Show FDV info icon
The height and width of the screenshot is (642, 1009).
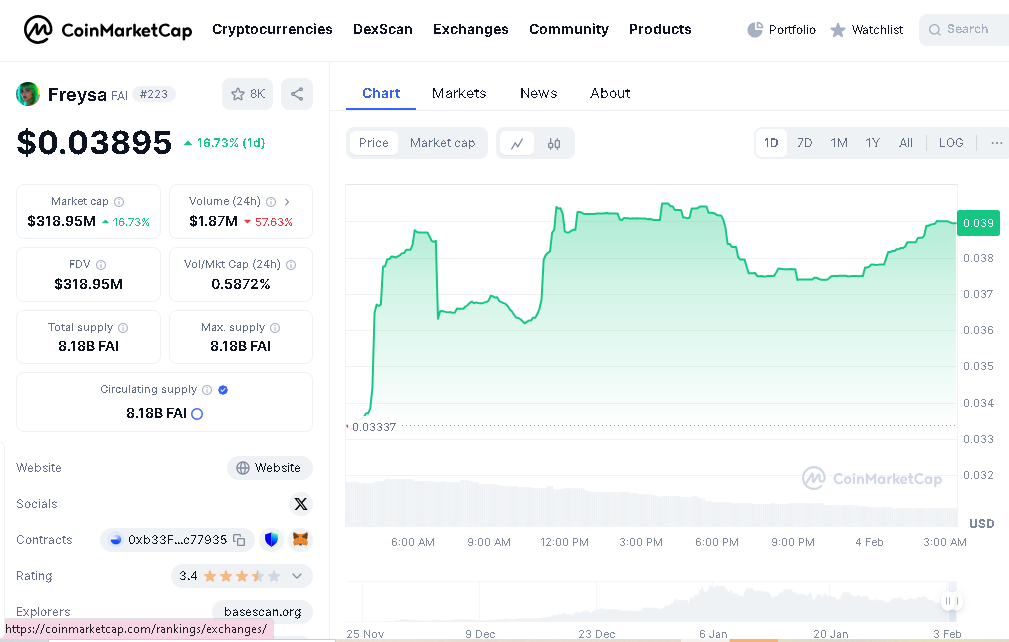pyautogui.click(x=101, y=265)
